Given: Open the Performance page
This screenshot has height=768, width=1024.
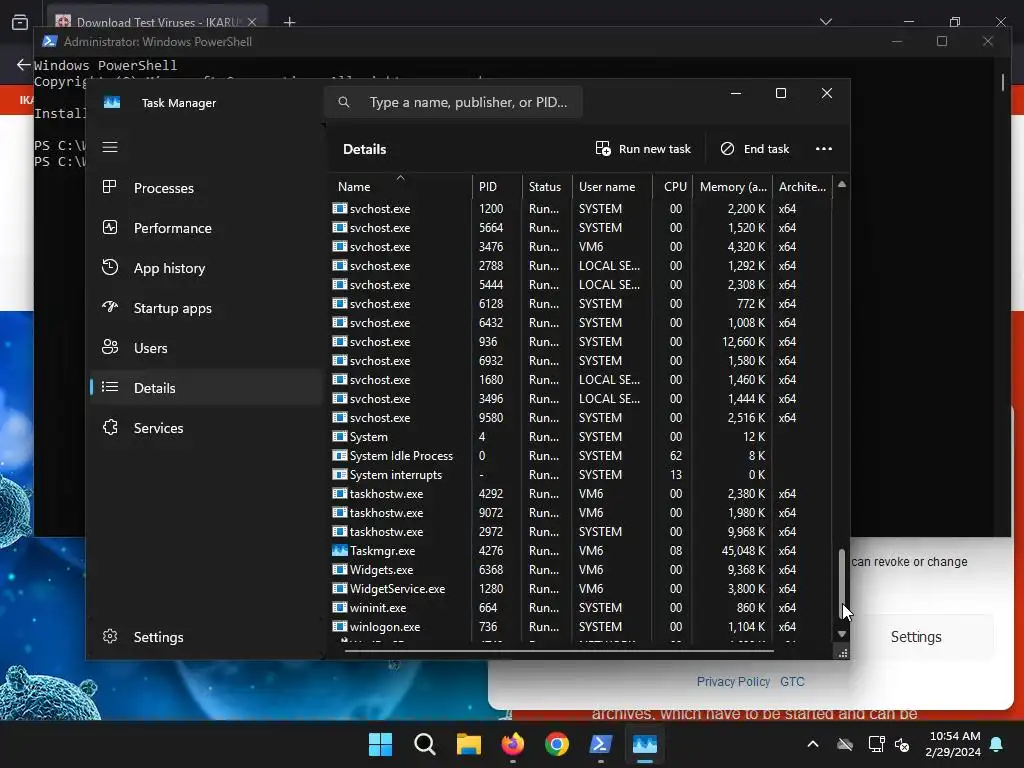Looking at the screenshot, I should coord(206,228).
